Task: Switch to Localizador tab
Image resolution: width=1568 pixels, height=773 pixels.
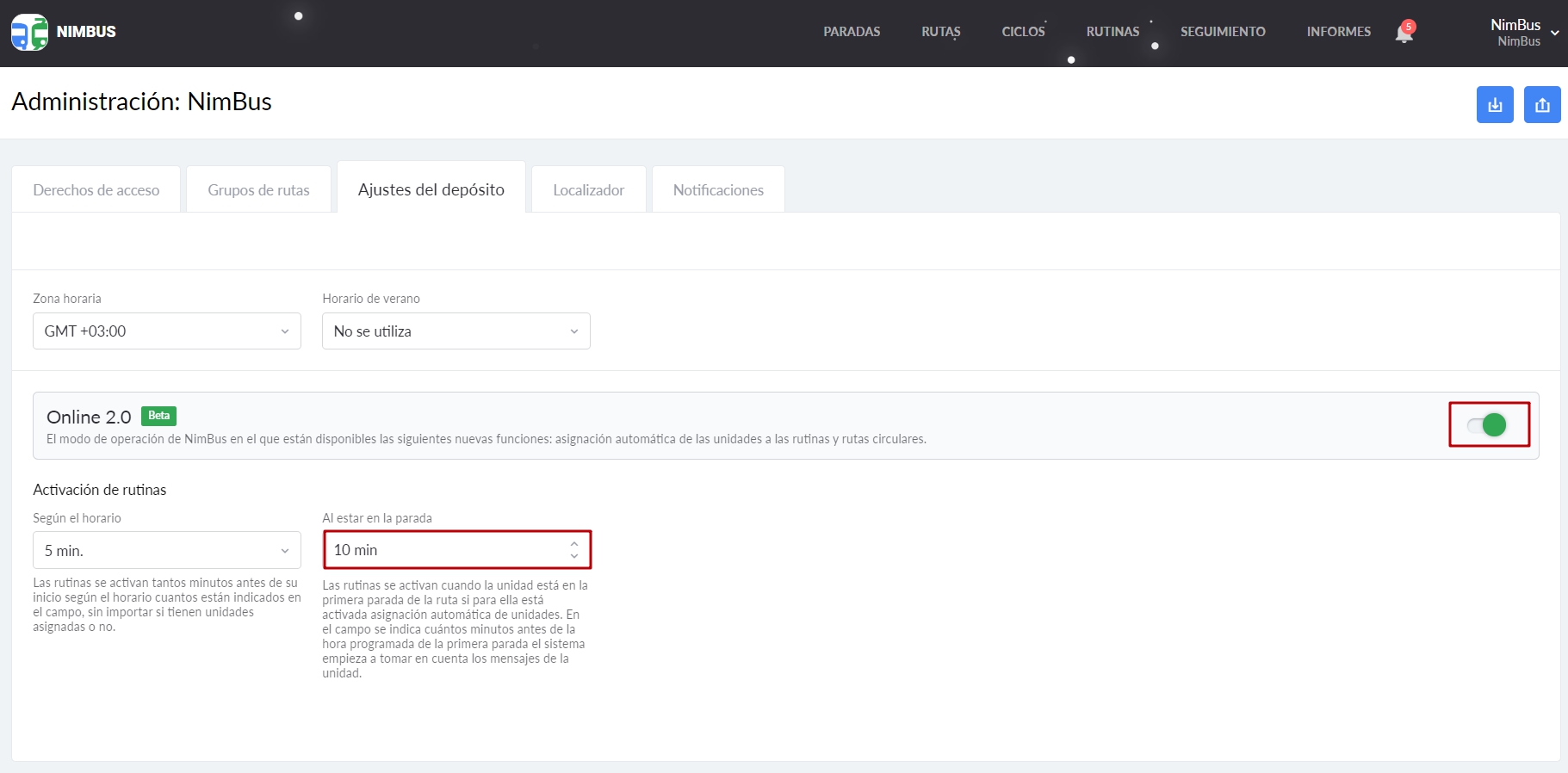Action: tap(589, 189)
